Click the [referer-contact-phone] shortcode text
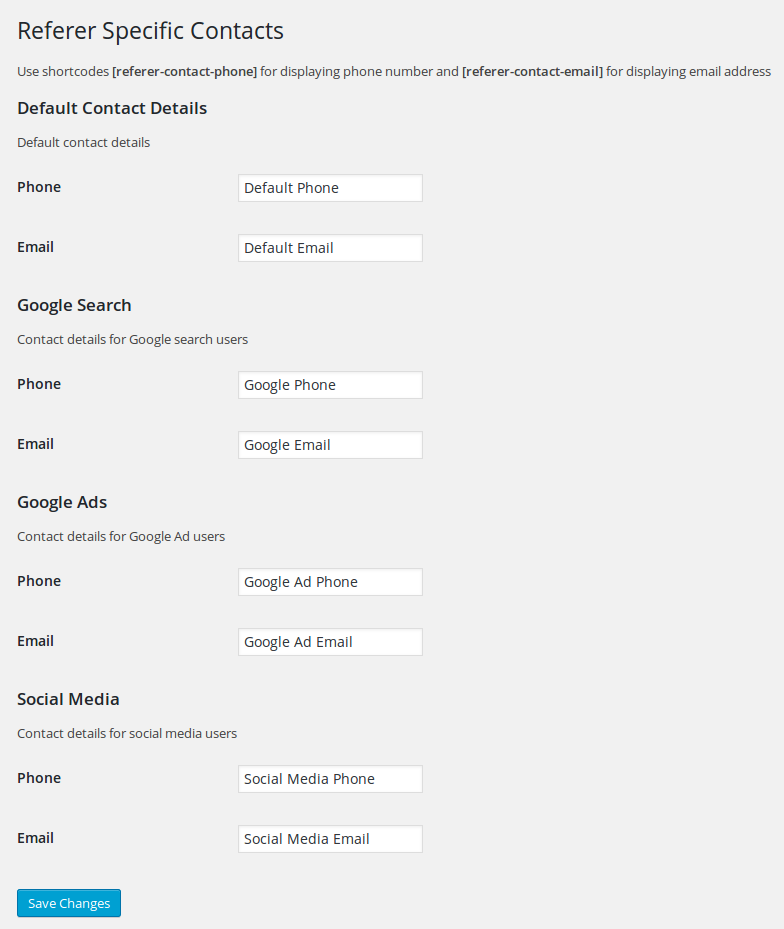 [184, 72]
